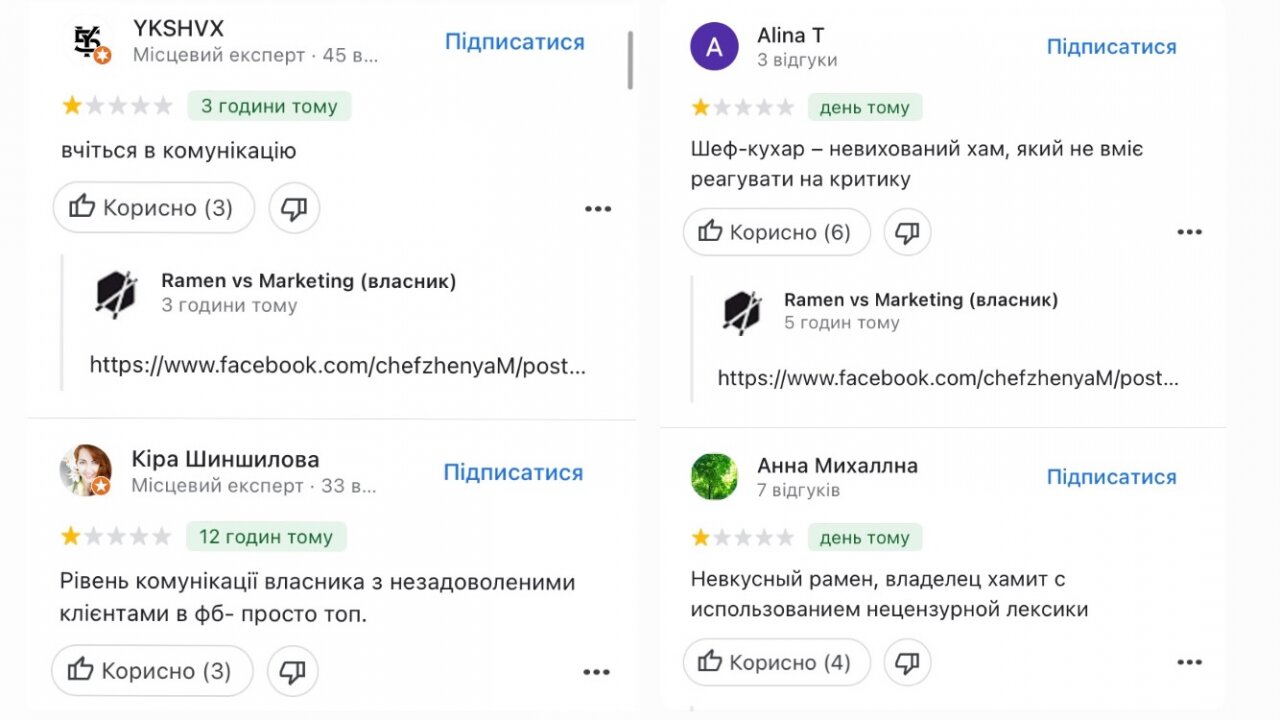Toggle Корисно (4) on Анна Михаллна's review

(776, 662)
